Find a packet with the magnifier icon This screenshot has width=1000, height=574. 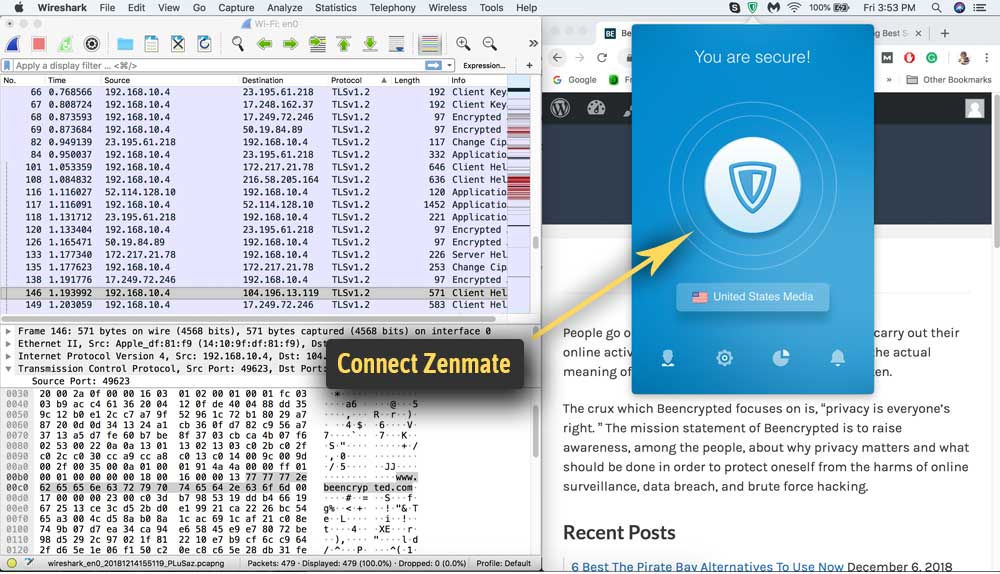237,44
